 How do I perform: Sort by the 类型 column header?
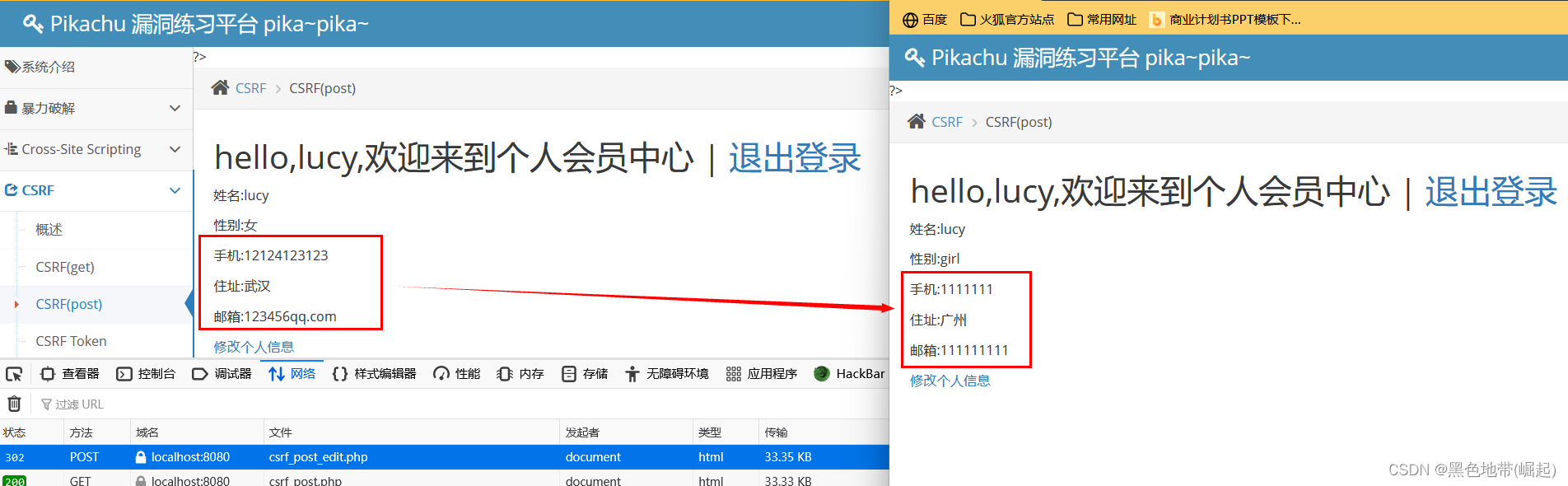click(726, 432)
